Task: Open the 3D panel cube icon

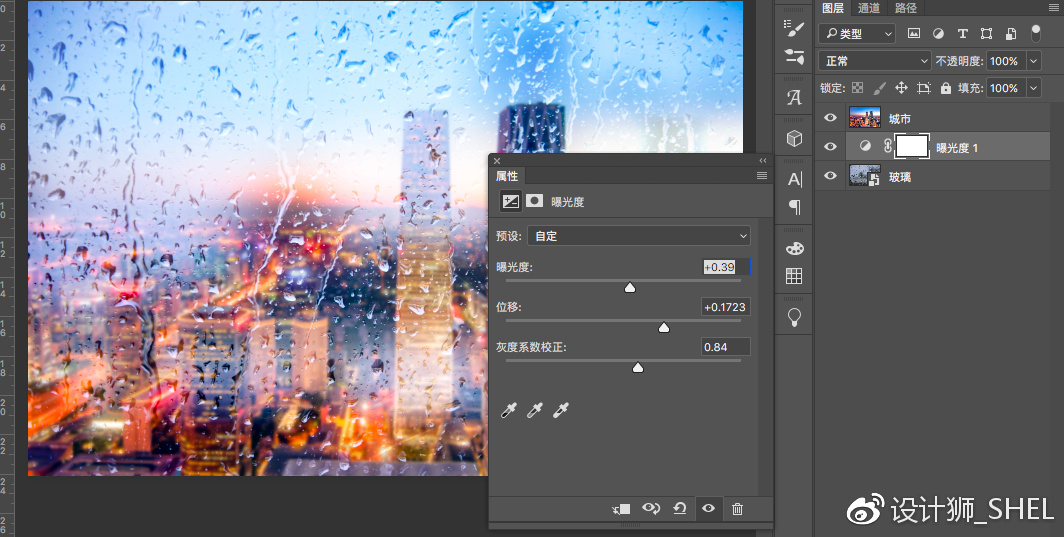Action: click(x=794, y=138)
